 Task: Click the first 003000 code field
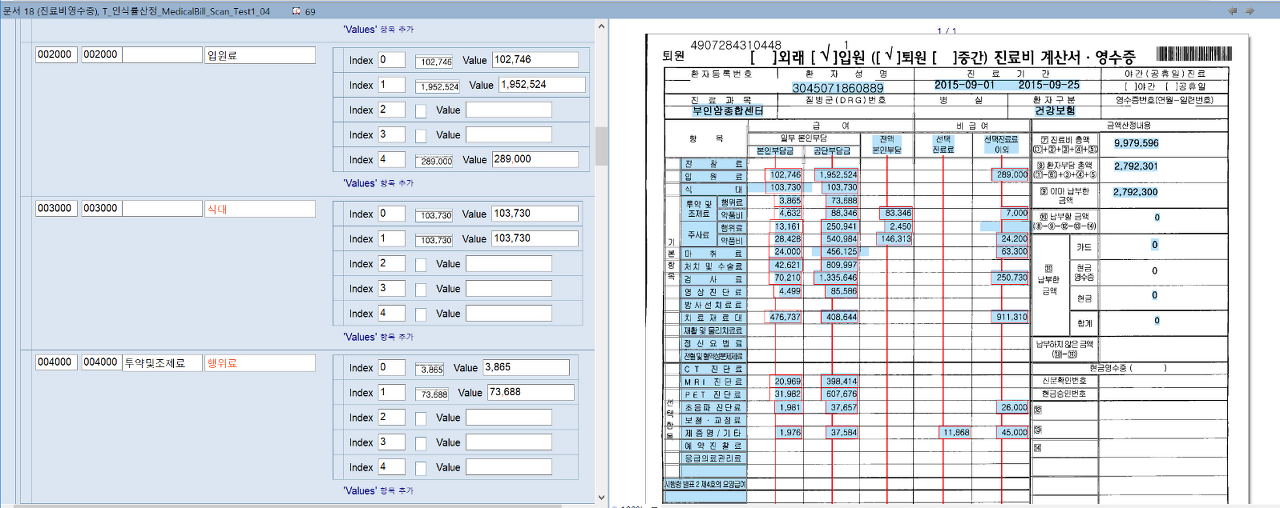pyautogui.click(x=56, y=209)
